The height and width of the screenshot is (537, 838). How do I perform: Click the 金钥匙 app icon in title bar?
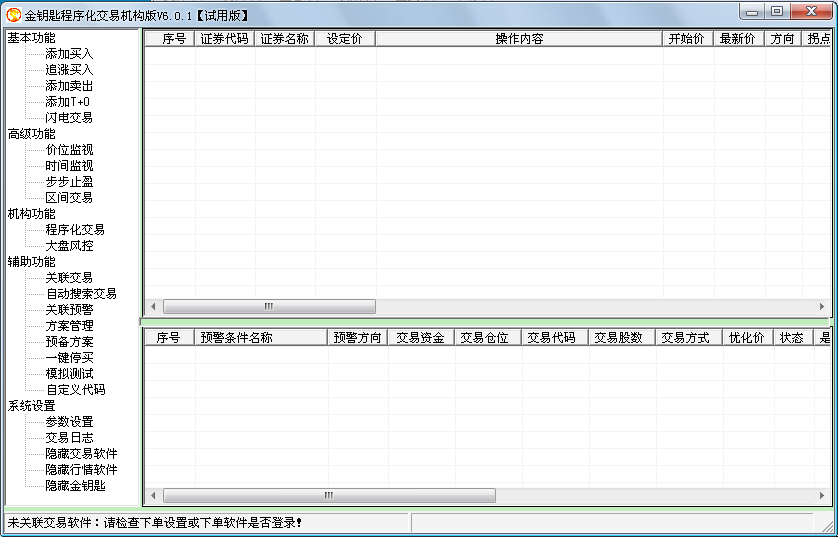point(13,15)
